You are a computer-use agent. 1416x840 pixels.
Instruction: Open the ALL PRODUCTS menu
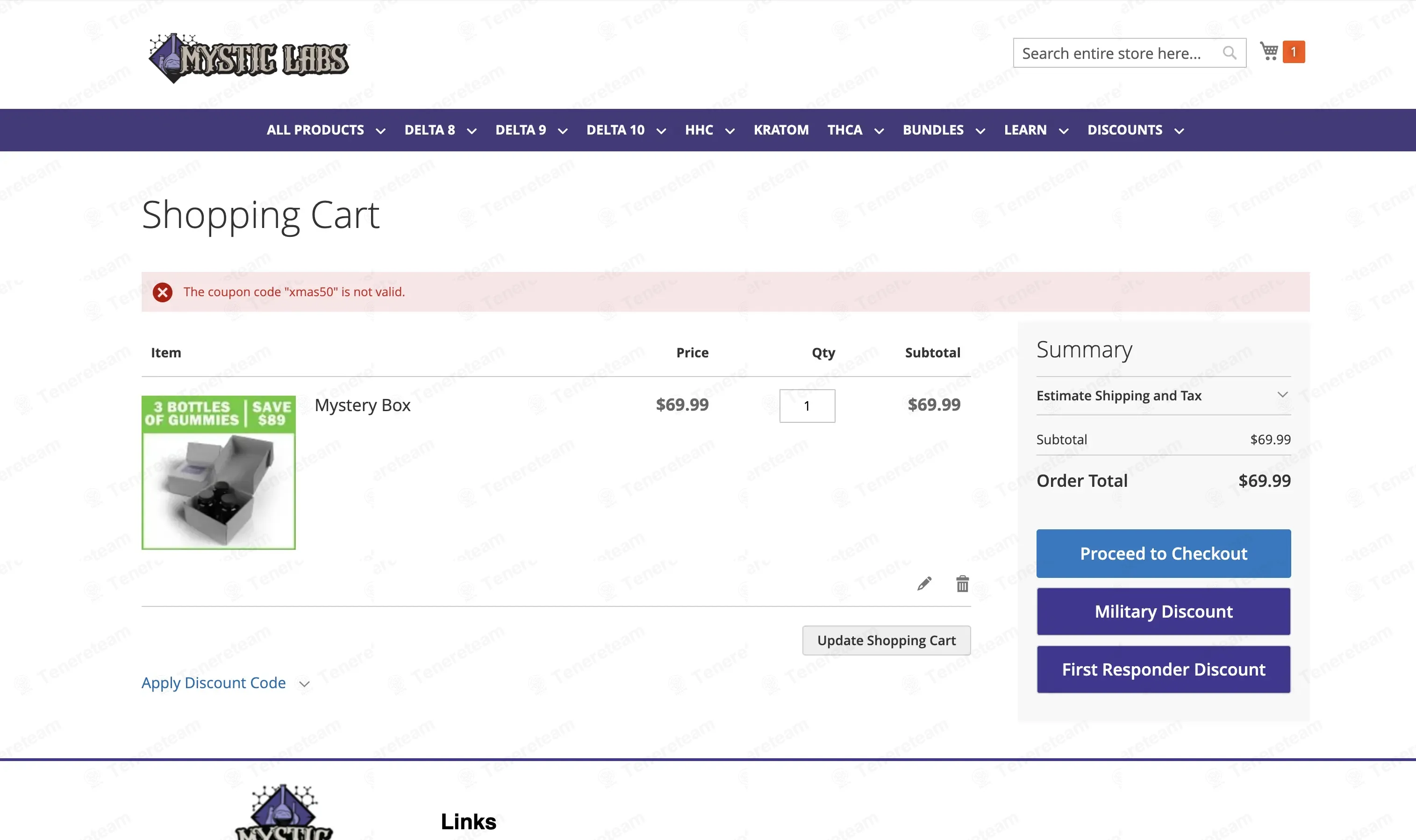tap(315, 130)
